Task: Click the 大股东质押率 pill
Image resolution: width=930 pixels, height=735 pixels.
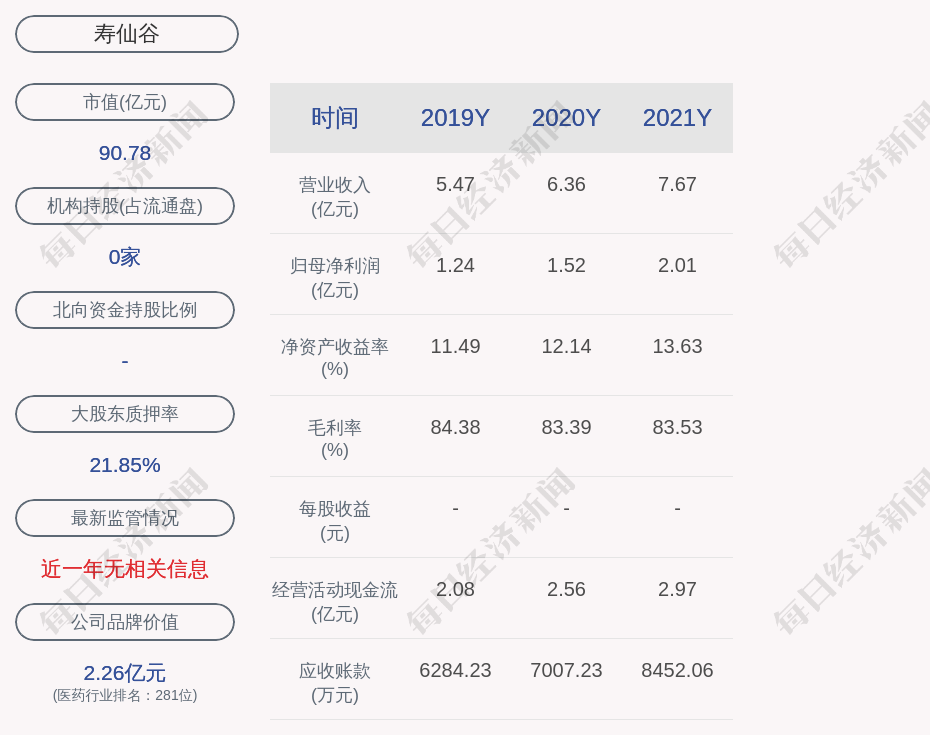Action: (125, 413)
